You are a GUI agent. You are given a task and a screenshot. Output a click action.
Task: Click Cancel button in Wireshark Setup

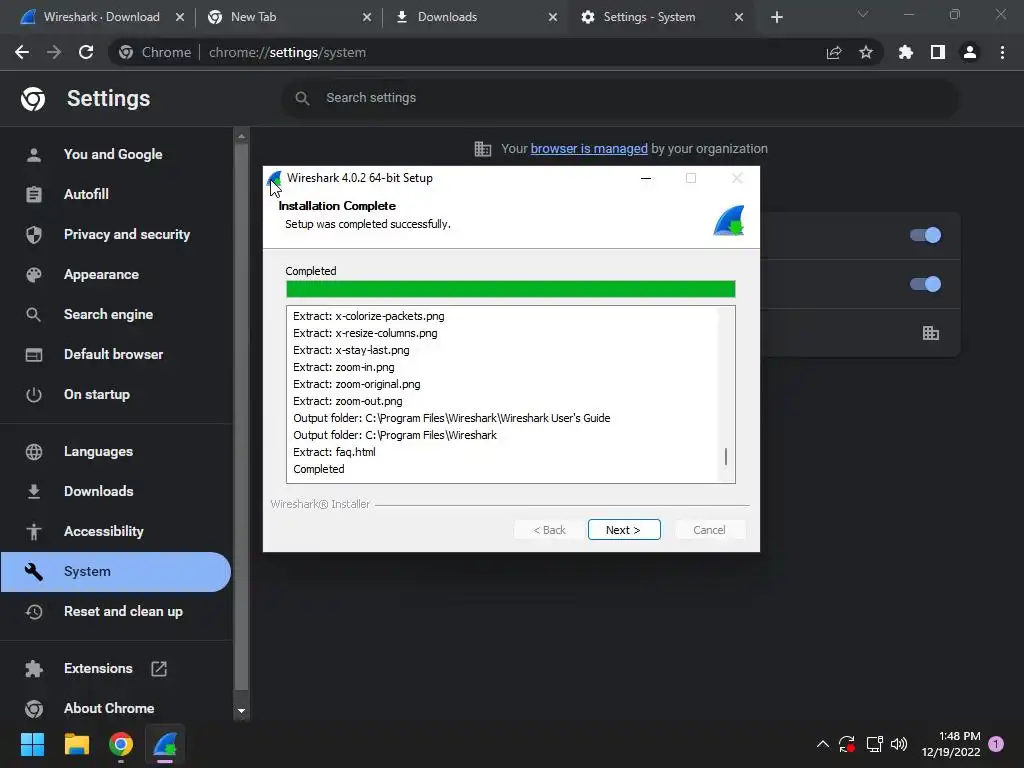(x=709, y=530)
